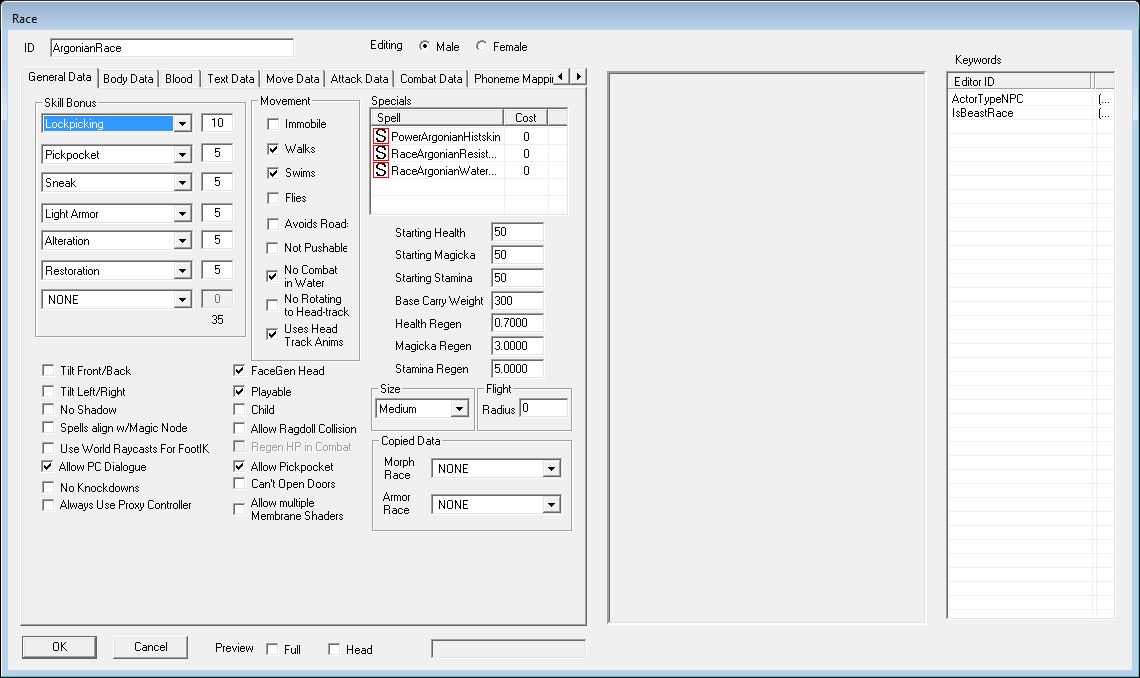Click the RaceArgonianWater spell icon
The width and height of the screenshot is (1140, 678).
coord(380,171)
